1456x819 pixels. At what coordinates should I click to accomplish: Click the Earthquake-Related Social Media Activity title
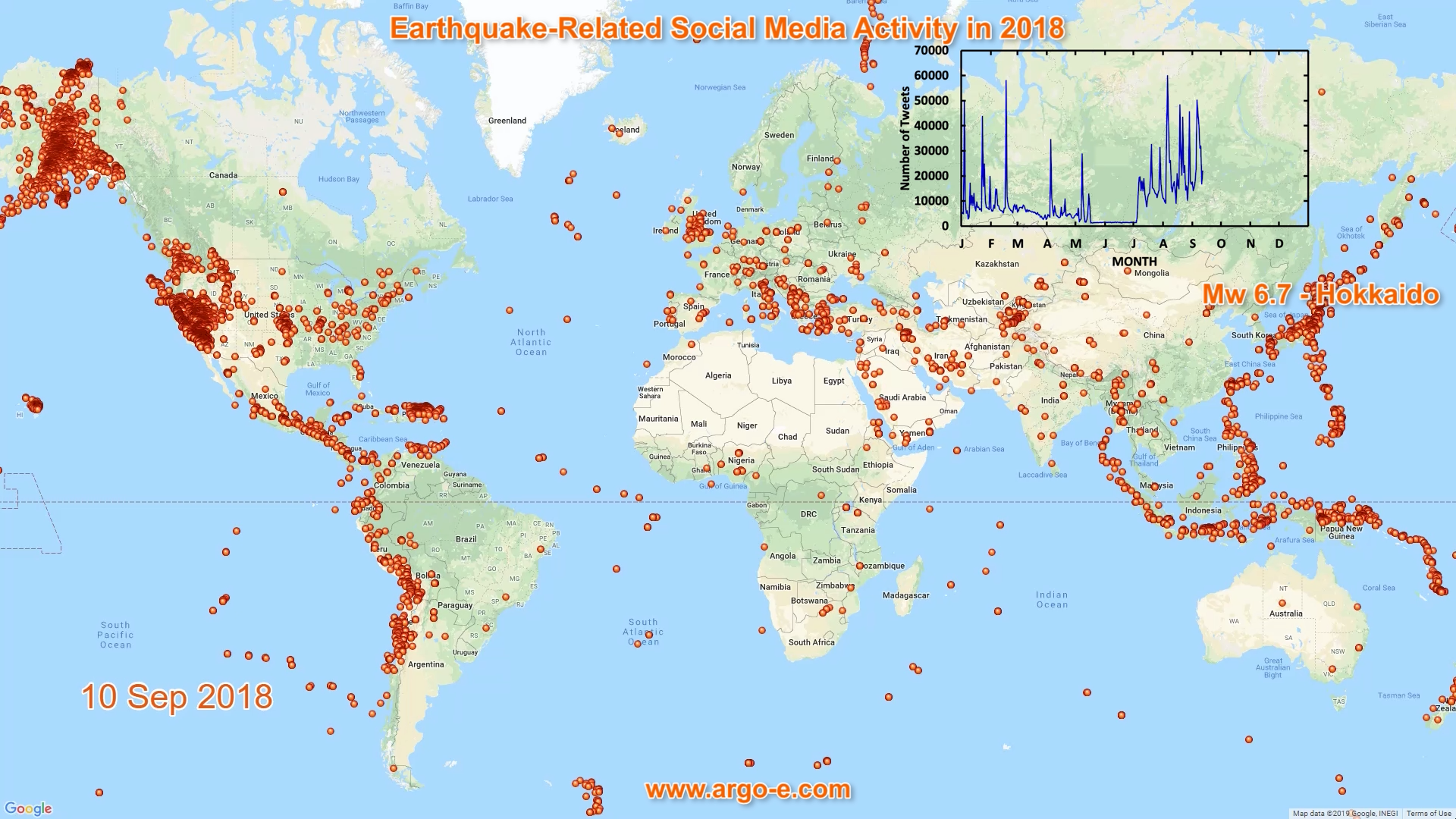pyautogui.click(x=726, y=29)
